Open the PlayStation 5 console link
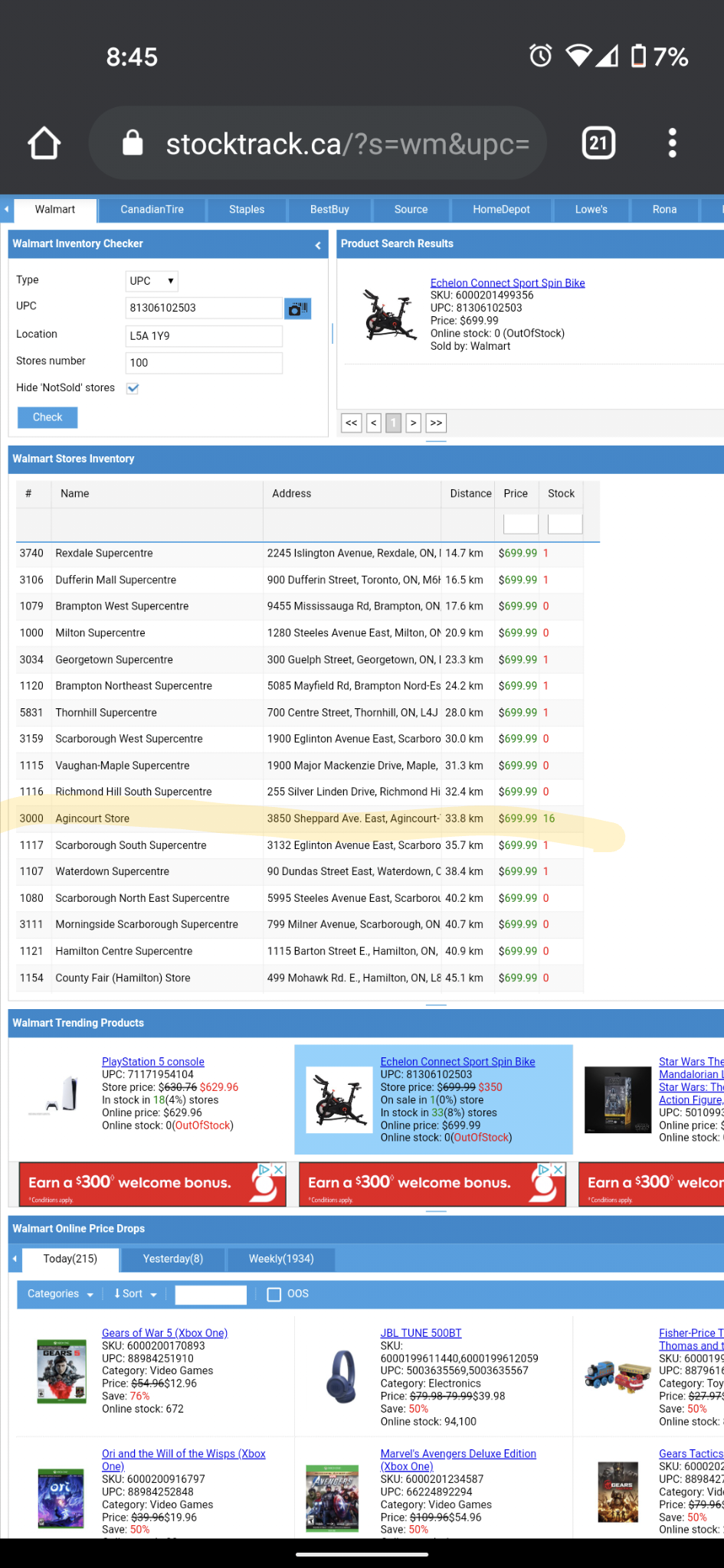Viewport: 724px width, 1568px height. point(153,1061)
